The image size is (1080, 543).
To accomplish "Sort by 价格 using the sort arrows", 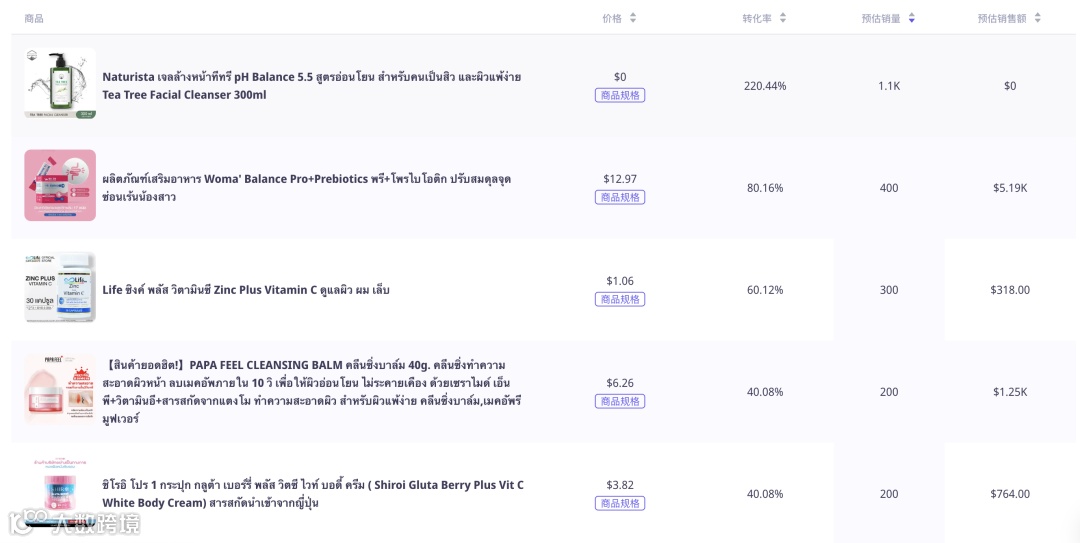I will click(x=633, y=18).
